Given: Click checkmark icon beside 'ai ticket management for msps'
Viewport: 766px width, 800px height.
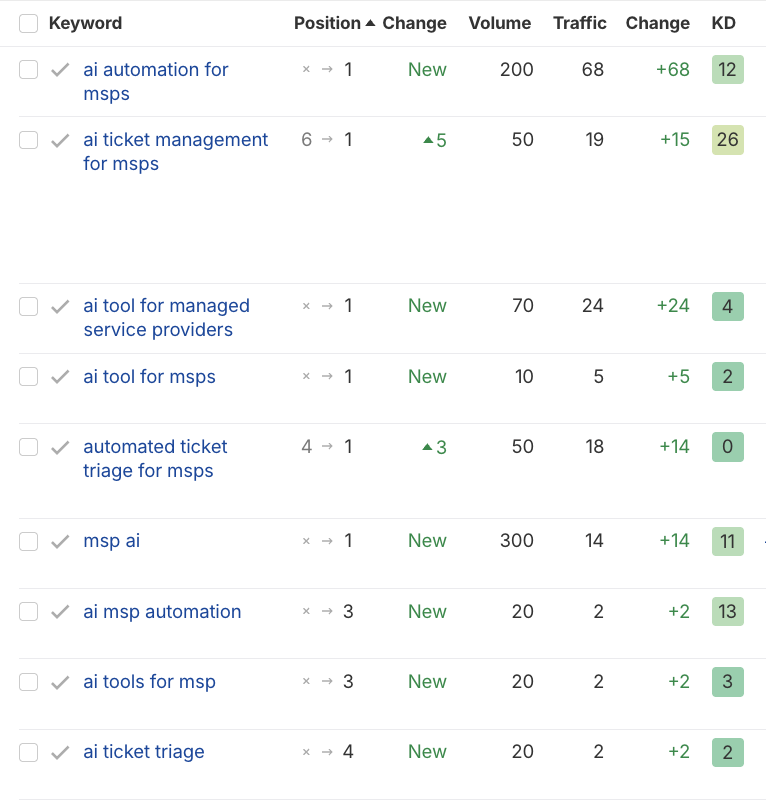Looking at the screenshot, I should (x=60, y=140).
